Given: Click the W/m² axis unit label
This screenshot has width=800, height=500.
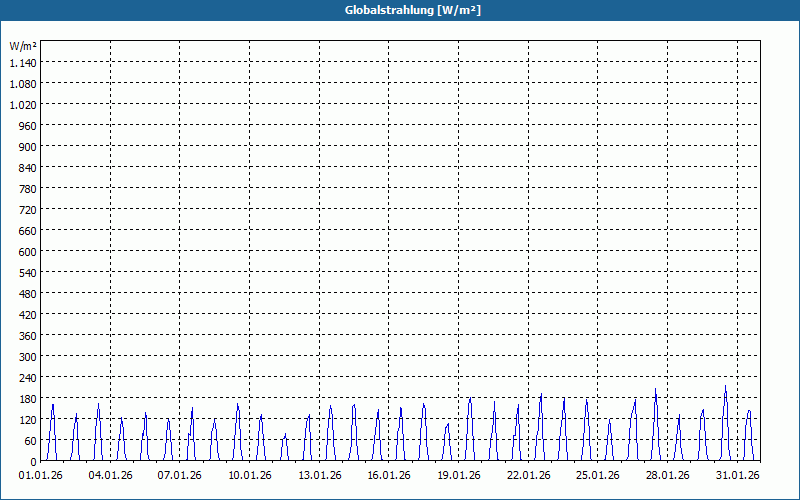Looking at the screenshot, I should pos(23,46).
